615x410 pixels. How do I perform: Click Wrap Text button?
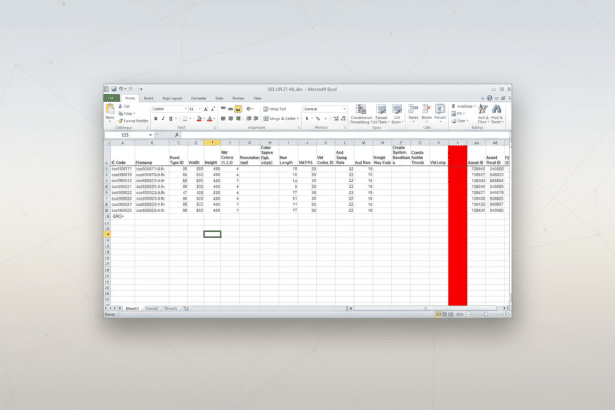tap(275, 109)
